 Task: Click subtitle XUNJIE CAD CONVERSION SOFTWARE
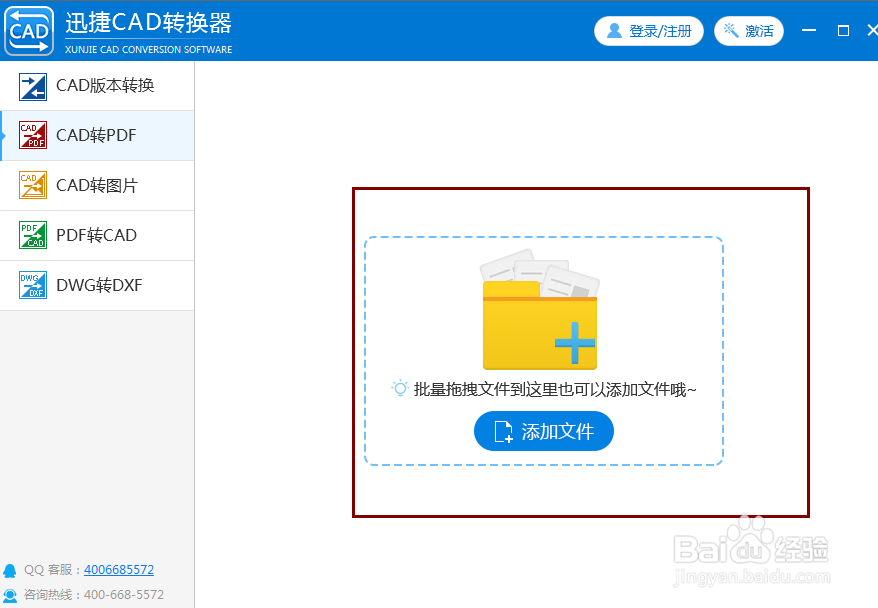tap(148, 49)
